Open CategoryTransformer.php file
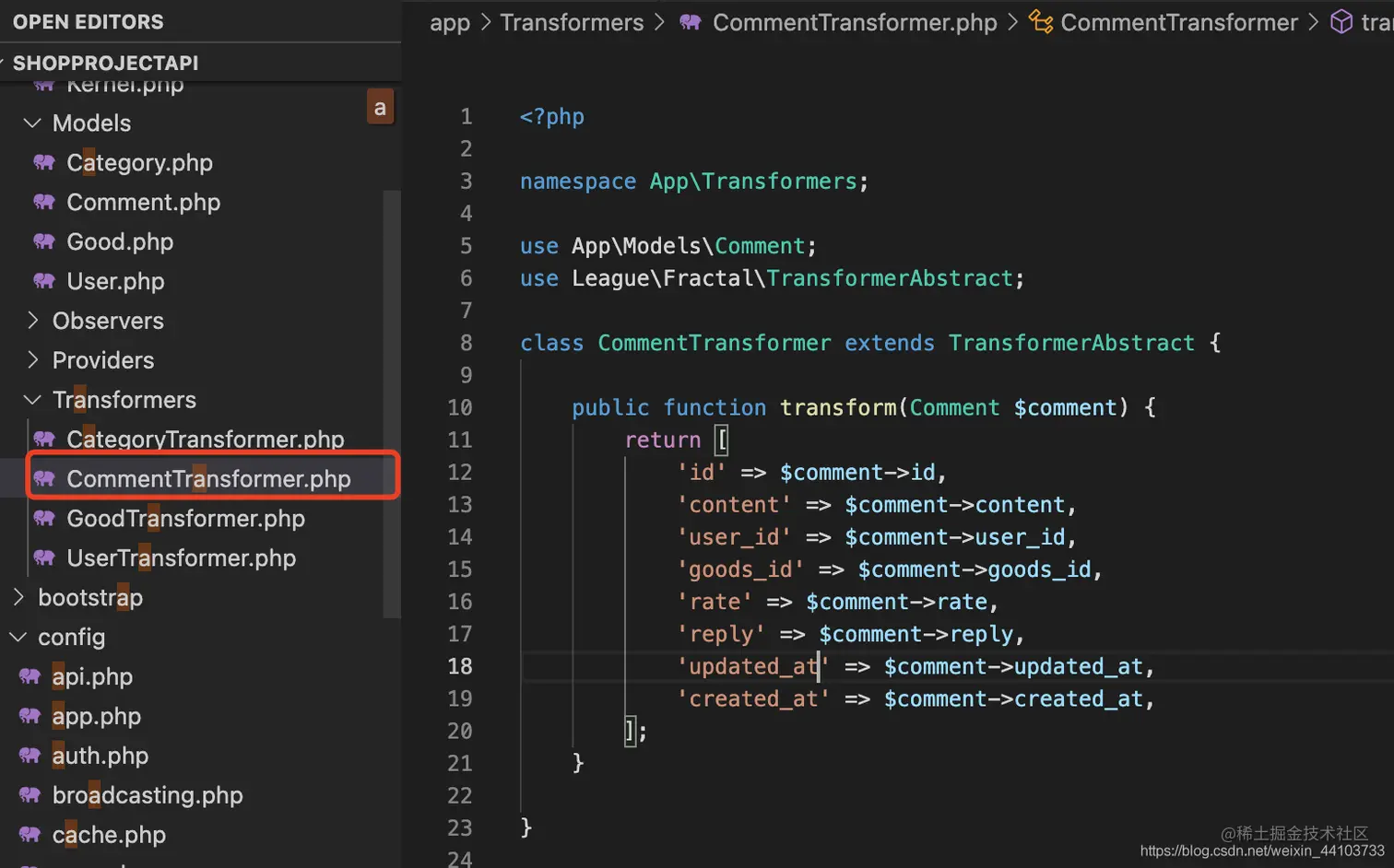The height and width of the screenshot is (868, 1394). click(x=206, y=440)
